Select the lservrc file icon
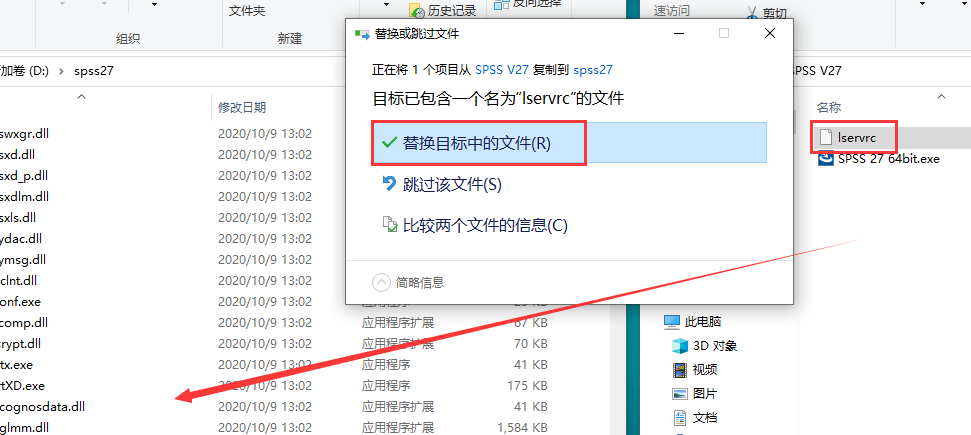The width and height of the screenshot is (971, 435). (826, 135)
